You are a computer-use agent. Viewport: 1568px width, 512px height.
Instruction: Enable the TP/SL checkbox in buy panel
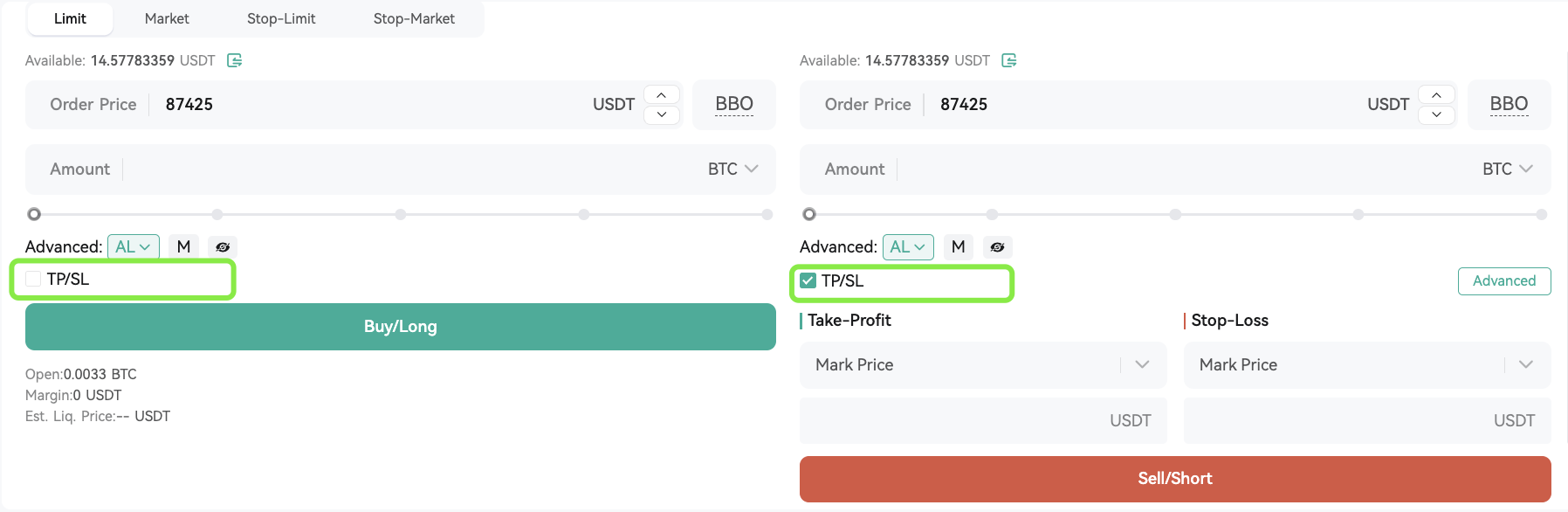click(33, 279)
